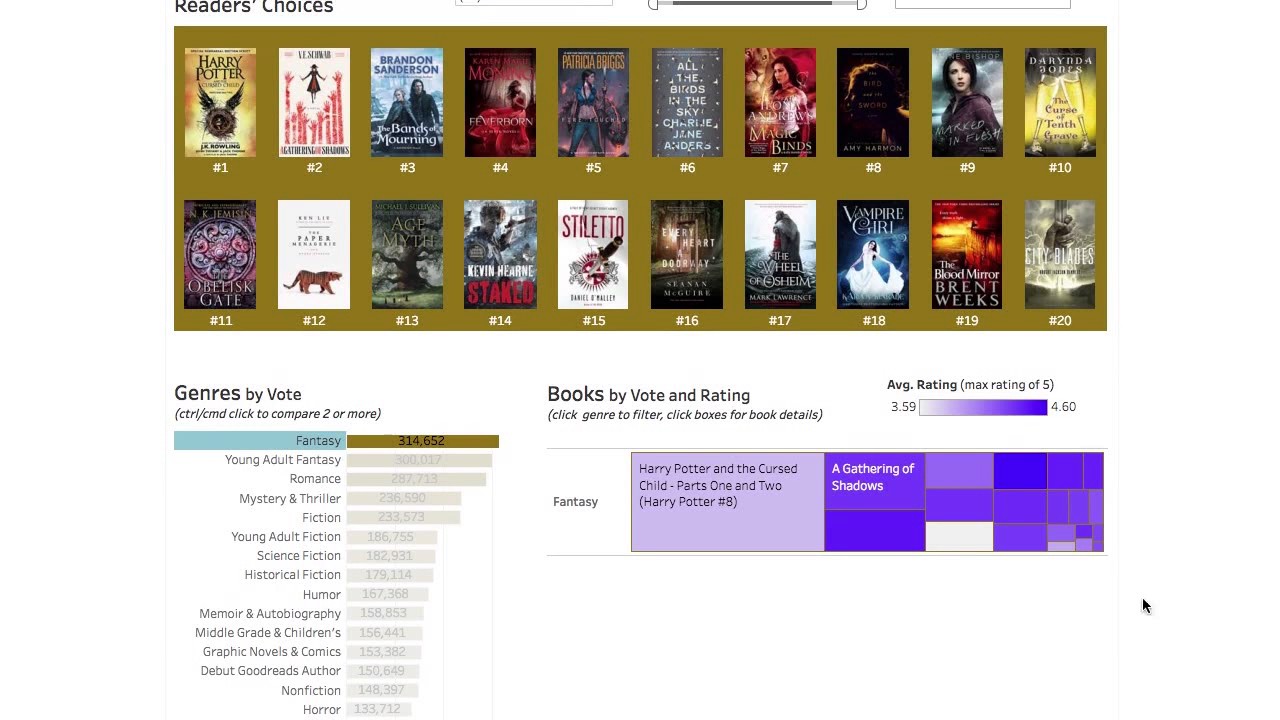Click the dropdown box left of slider

coord(534,2)
